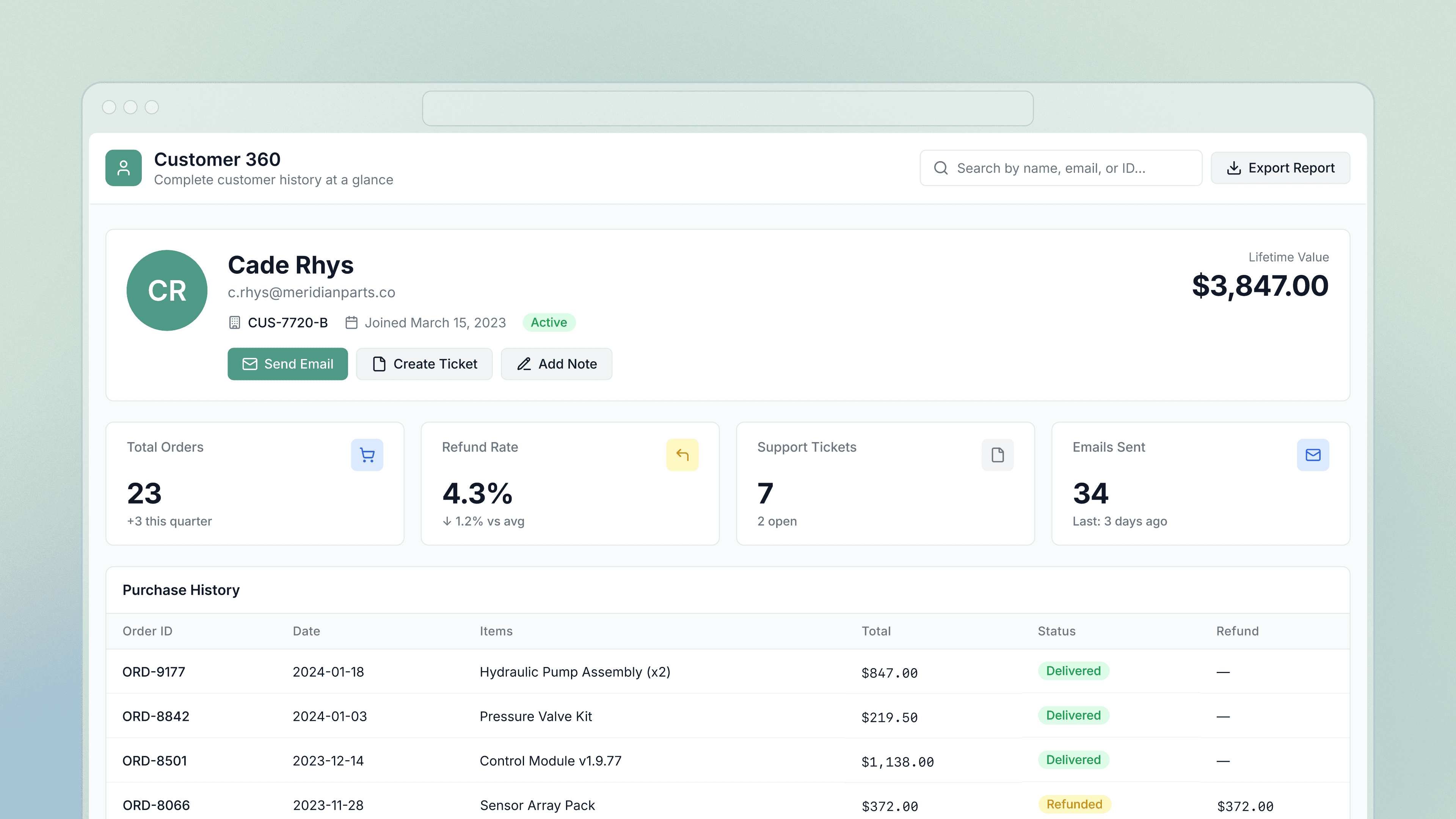Image resolution: width=1456 pixels, height=819 pixels.
Task: Click the Total Orders shopping cart icon
Action: click(x=367, y=455)
